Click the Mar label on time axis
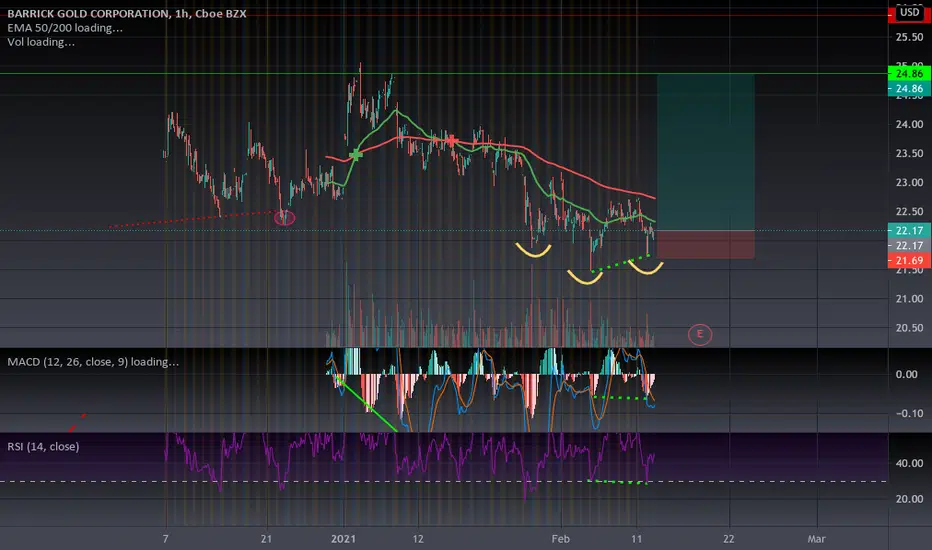 coord(817,539)
